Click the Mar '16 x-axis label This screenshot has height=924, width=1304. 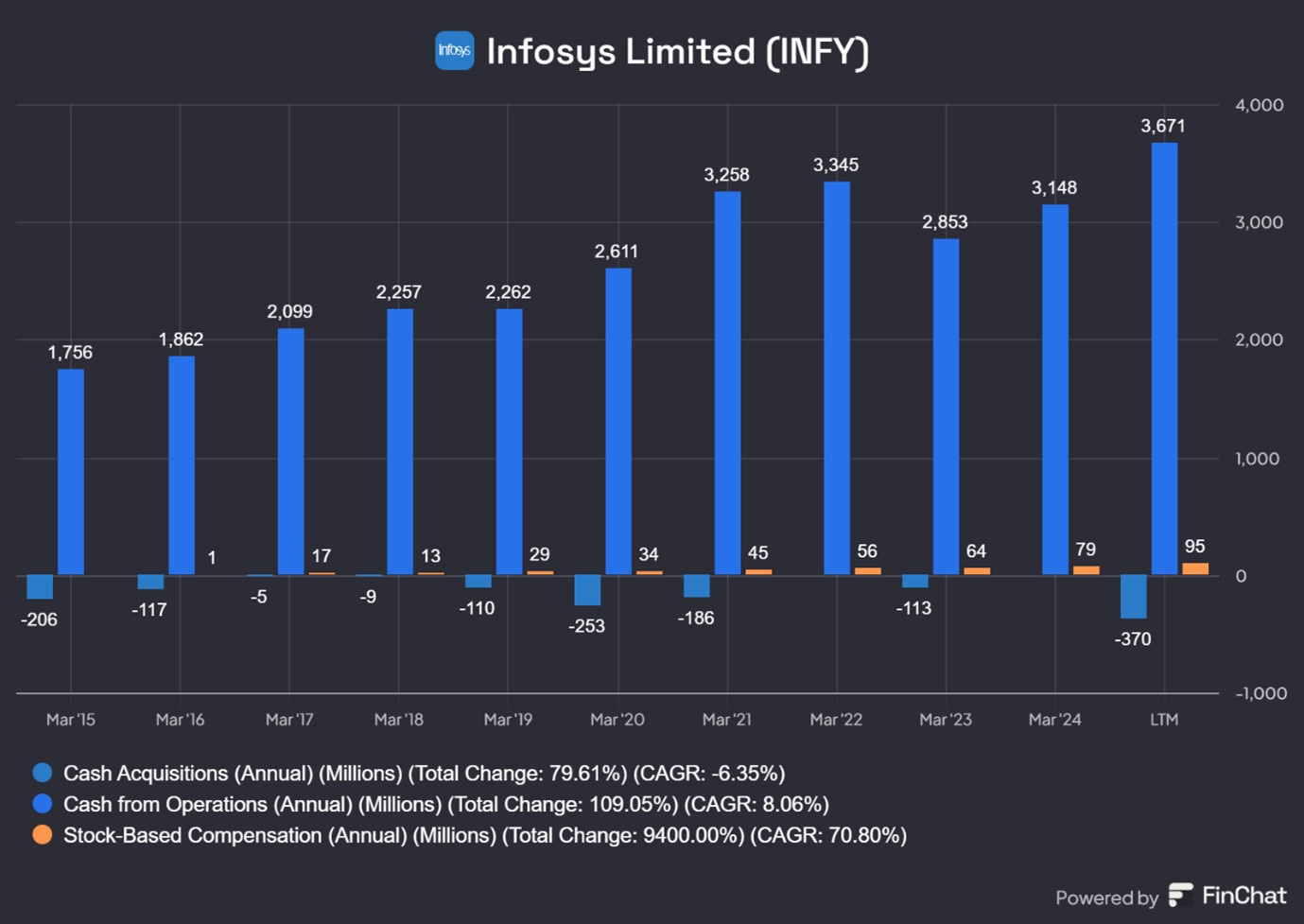pyautogui.click(x=180, y=720)
